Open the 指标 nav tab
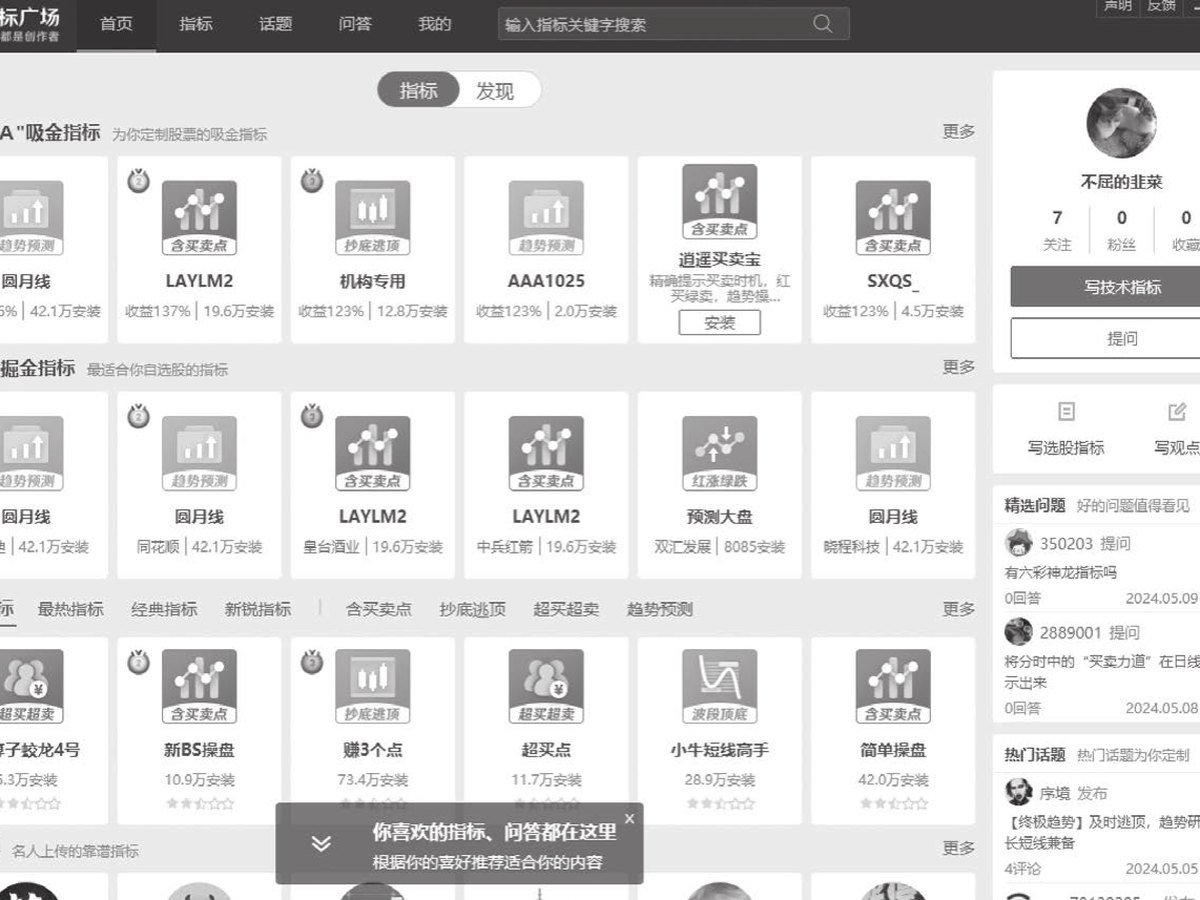 (x=196, y=24)
